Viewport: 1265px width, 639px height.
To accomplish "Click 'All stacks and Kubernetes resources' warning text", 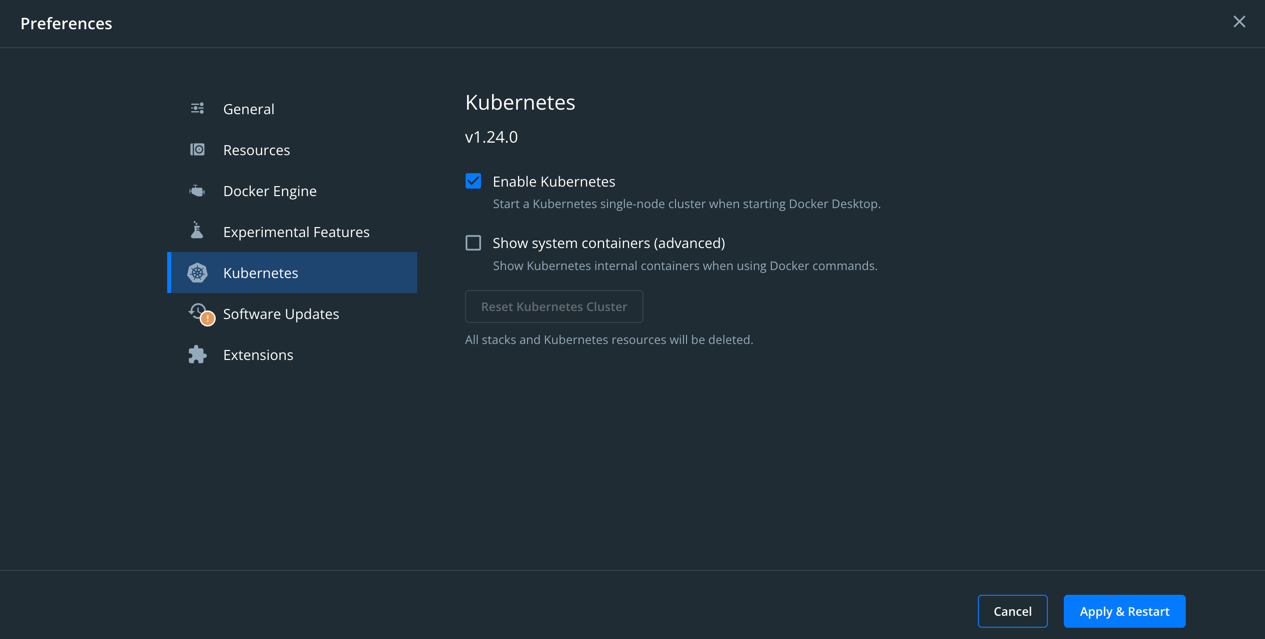I will coord(609,340).
